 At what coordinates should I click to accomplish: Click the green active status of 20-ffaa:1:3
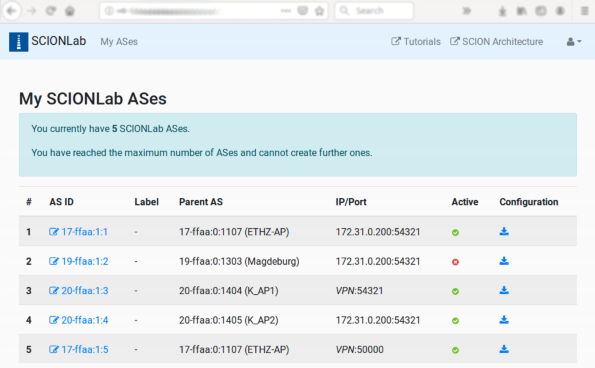click(x=455, y=291)
